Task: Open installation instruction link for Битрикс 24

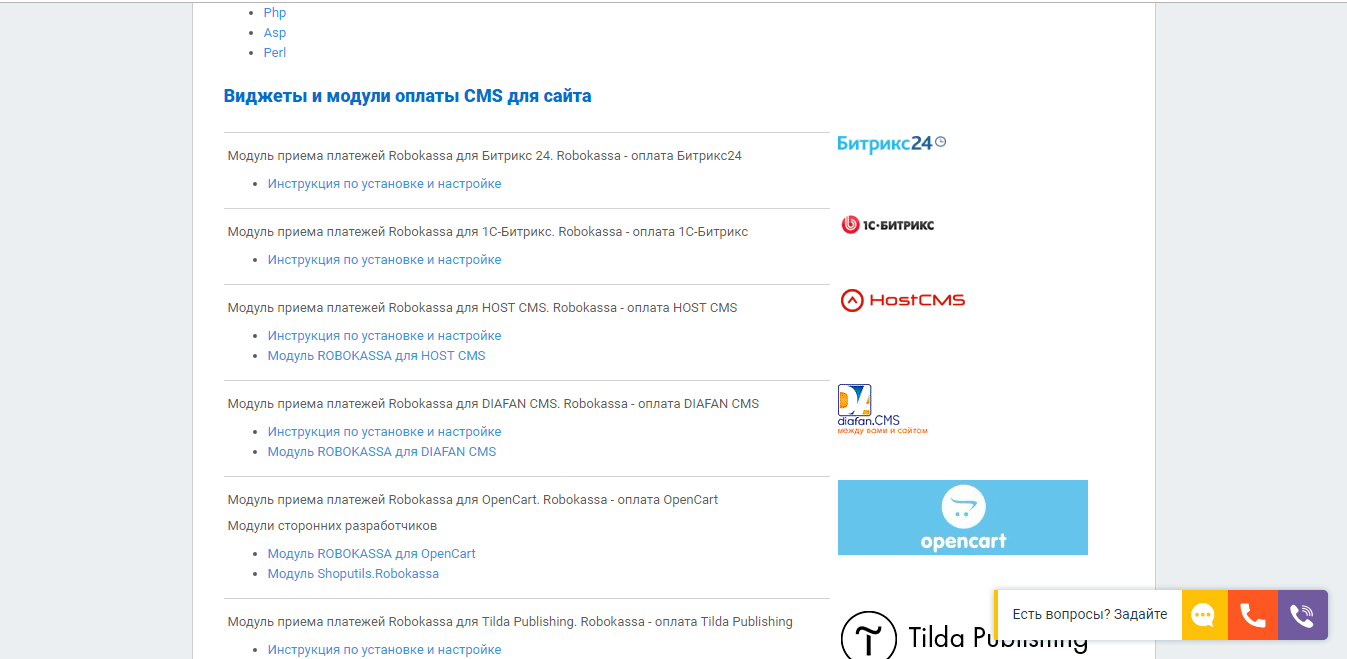Action: [x=384, y=184]
